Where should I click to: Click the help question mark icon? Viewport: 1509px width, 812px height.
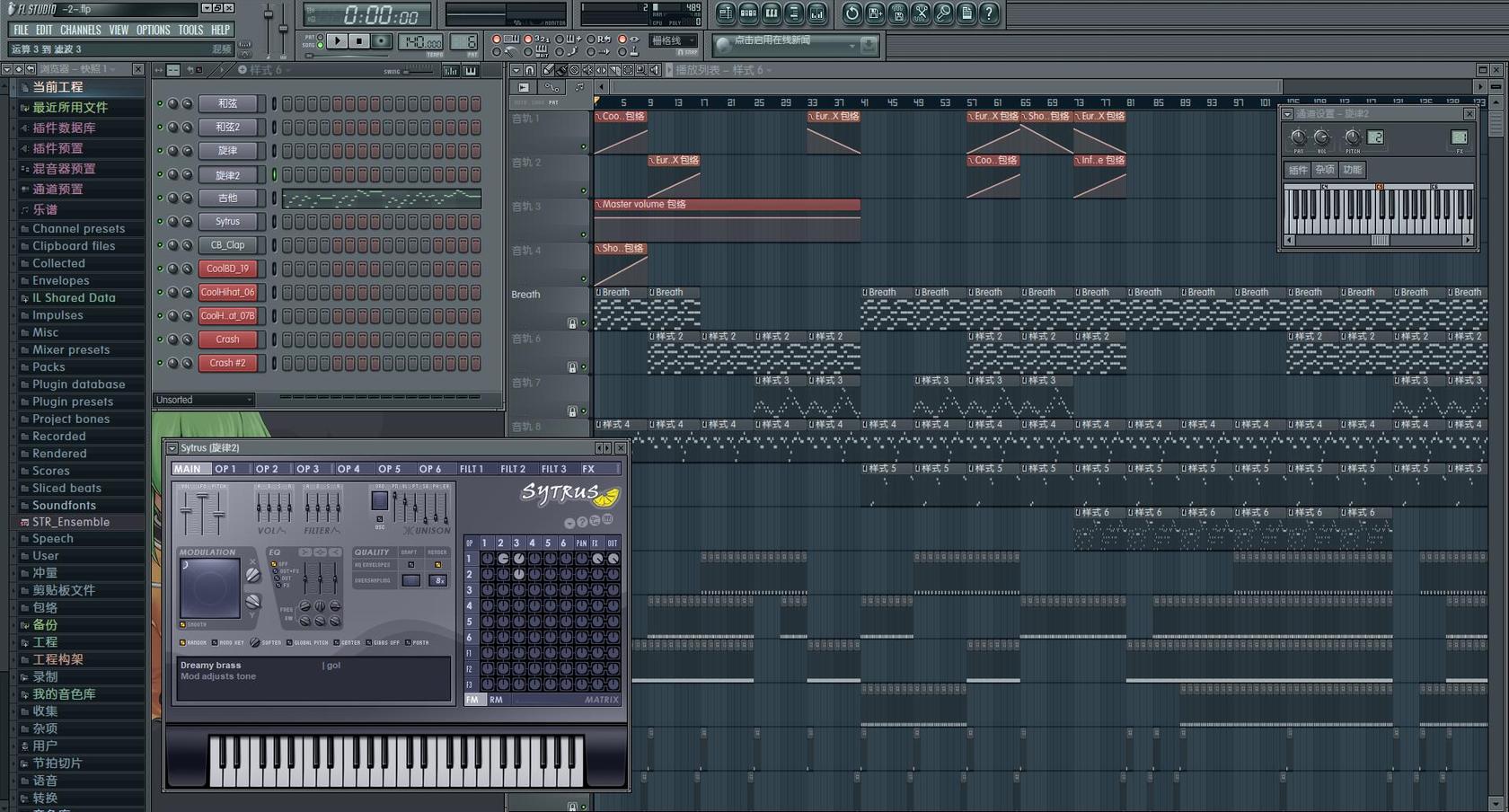tap(989, 13)
